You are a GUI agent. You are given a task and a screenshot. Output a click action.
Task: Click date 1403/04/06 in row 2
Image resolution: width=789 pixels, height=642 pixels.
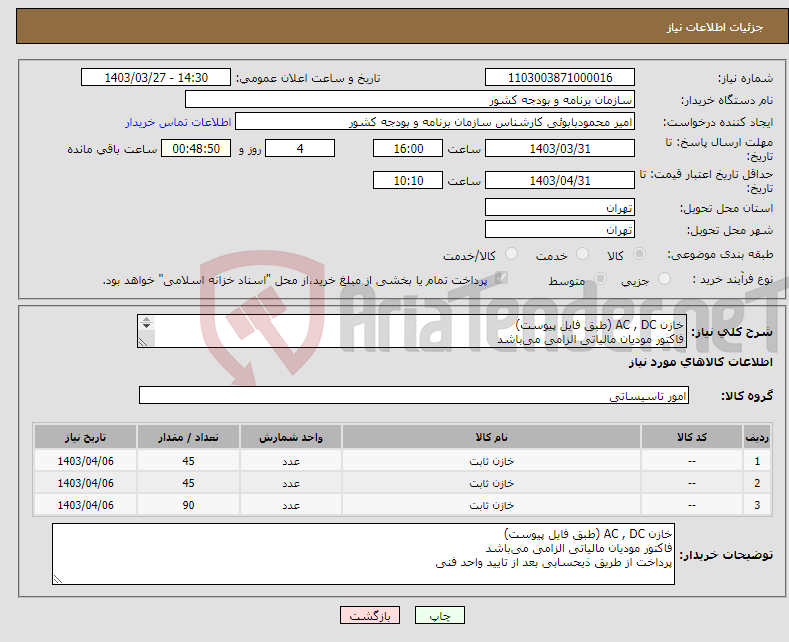[86, 484]
